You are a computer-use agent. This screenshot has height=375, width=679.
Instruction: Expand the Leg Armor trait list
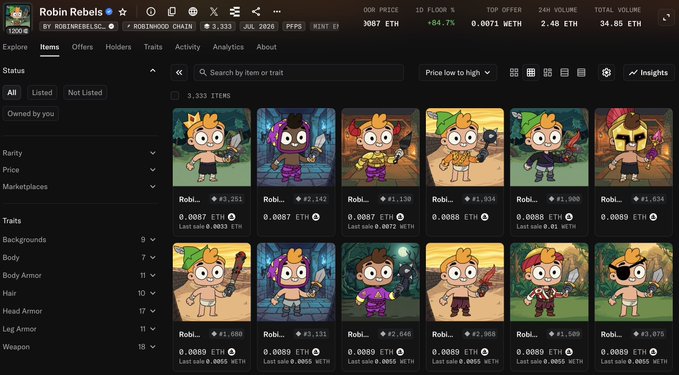80,329
